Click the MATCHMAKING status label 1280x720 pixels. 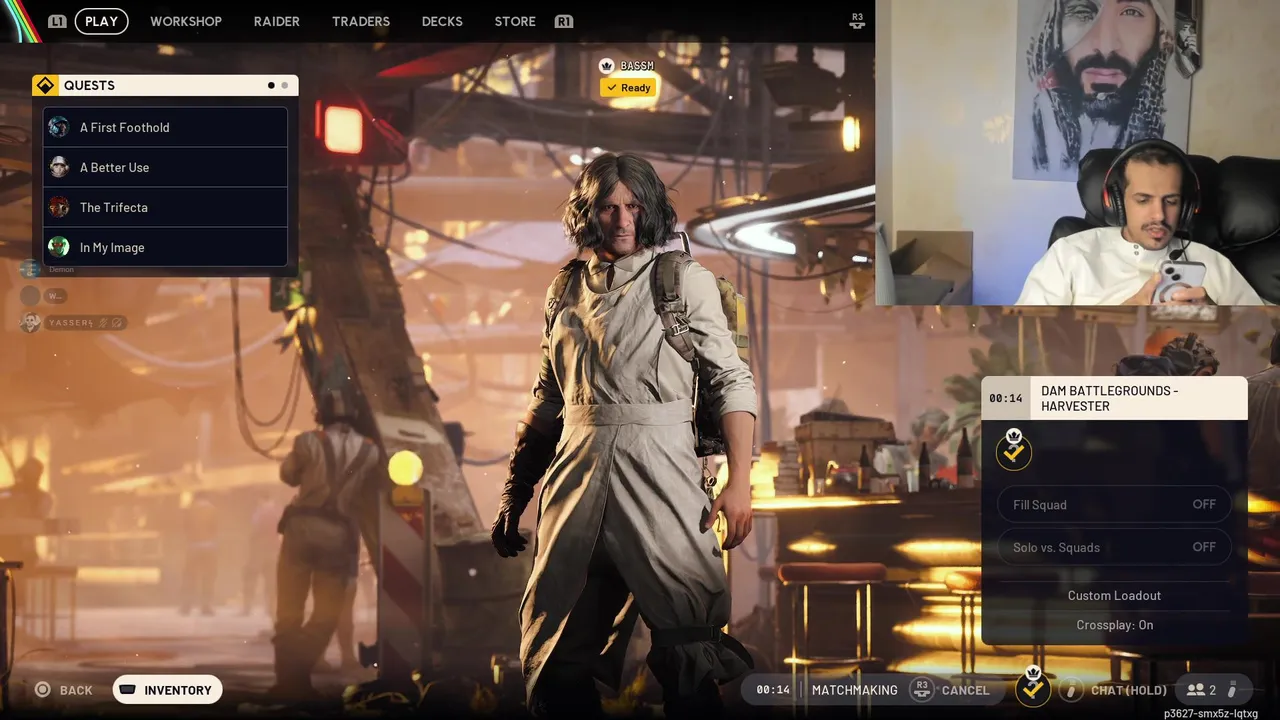point(855,690)
